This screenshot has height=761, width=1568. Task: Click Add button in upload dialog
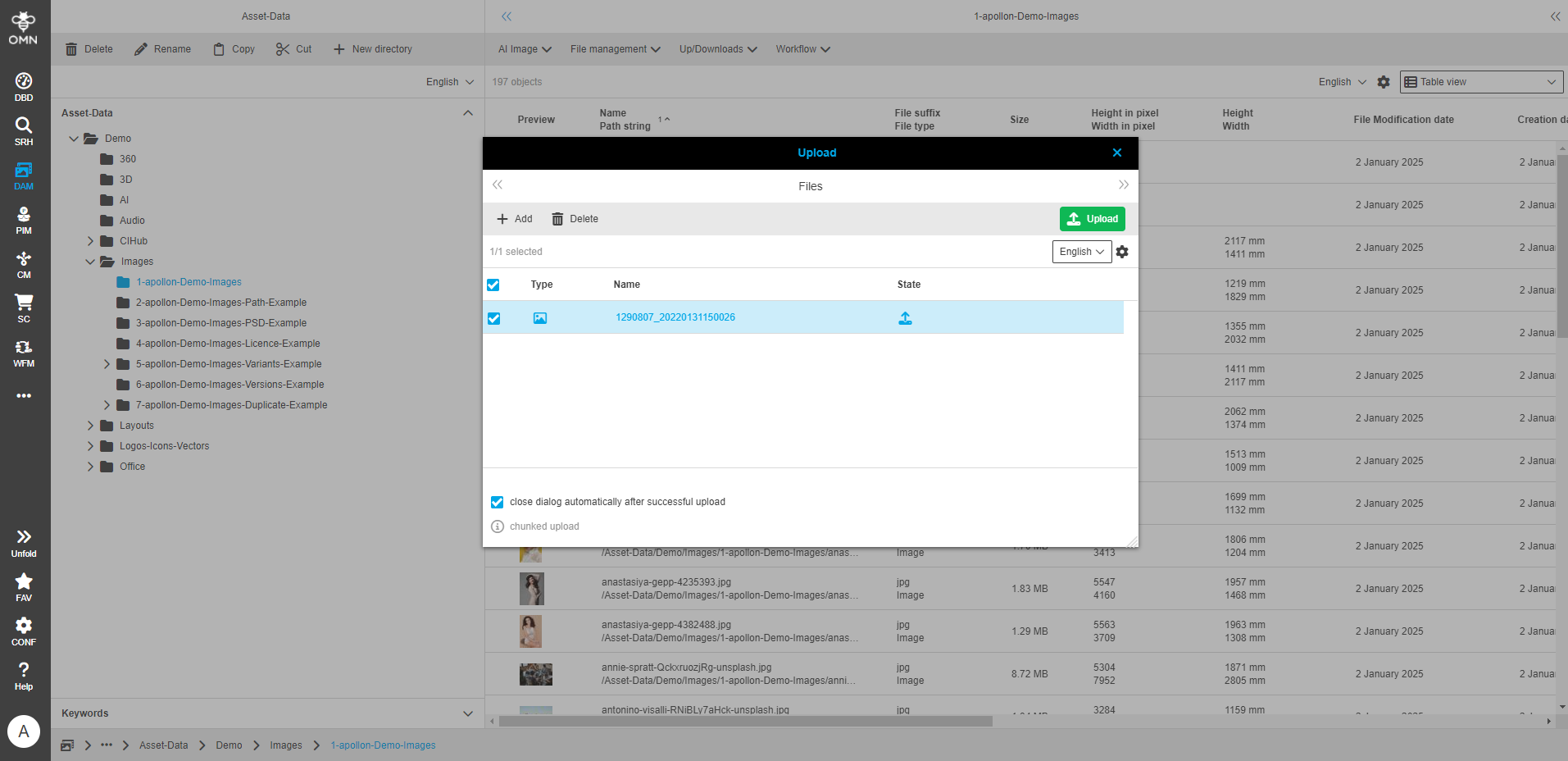(x=515, y=219)
